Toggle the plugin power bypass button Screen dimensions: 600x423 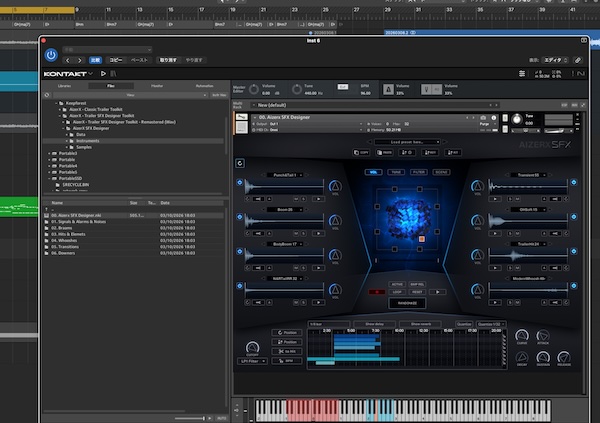(51, 55)
